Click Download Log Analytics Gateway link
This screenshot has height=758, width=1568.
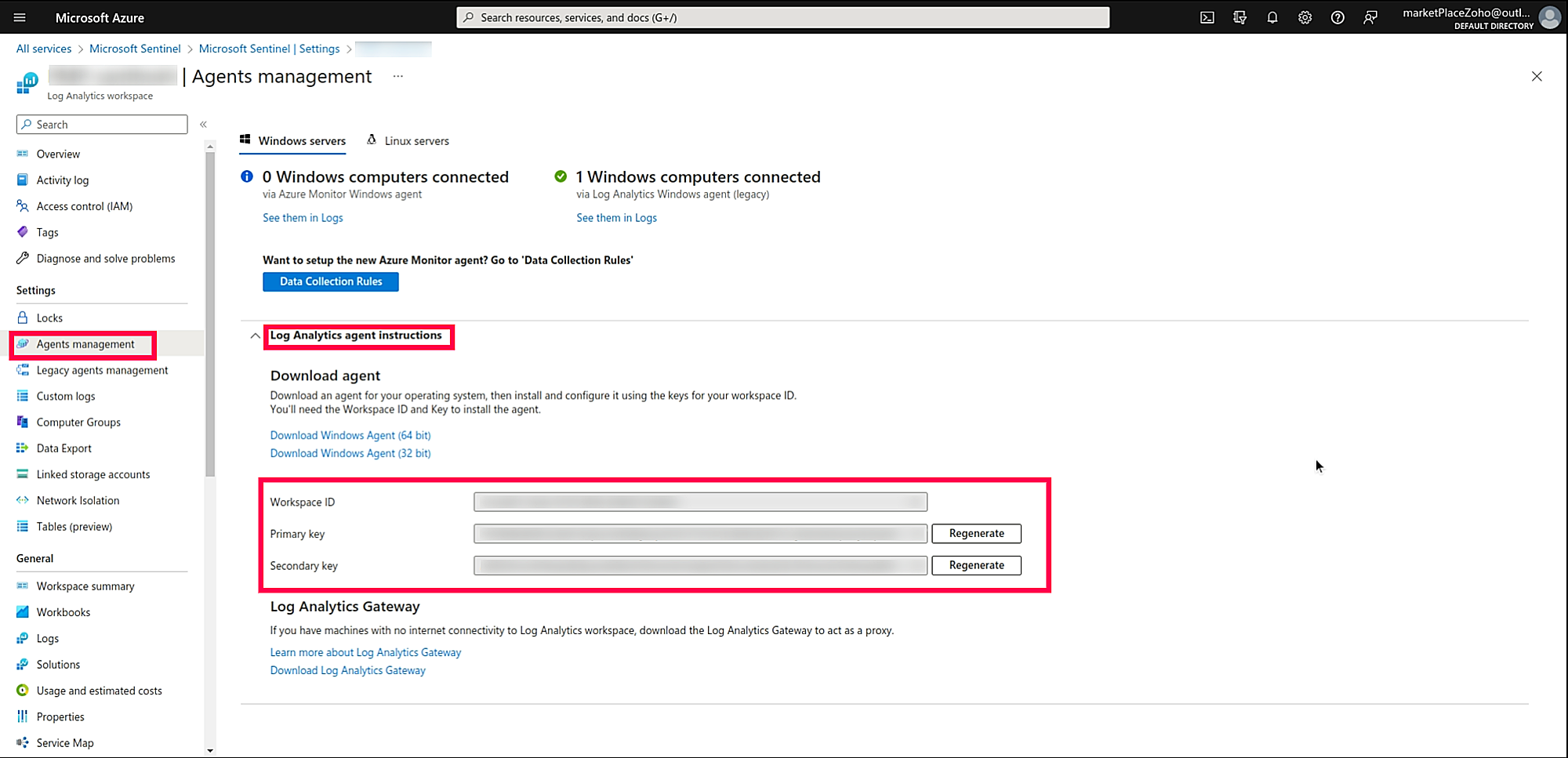(x=348, y=670)
